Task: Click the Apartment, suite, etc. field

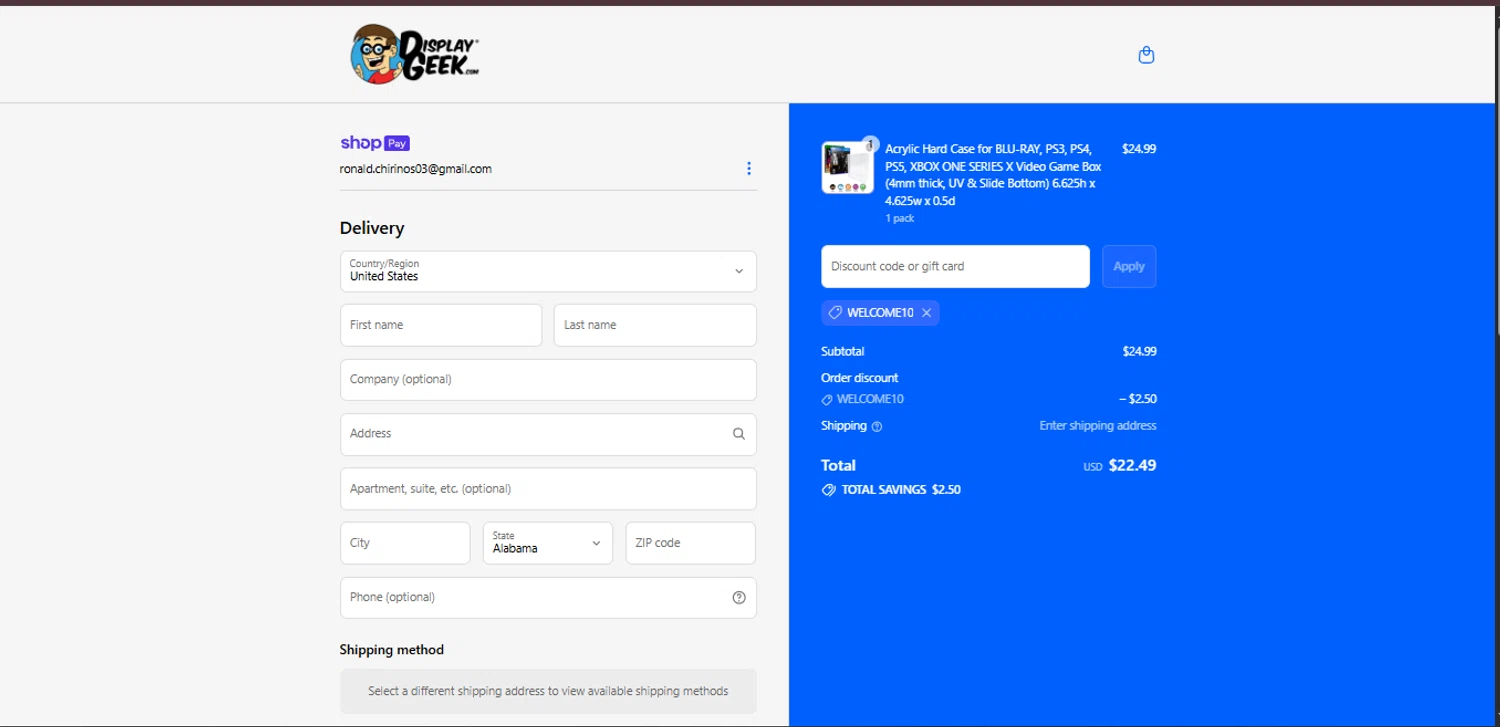Action: point(548,489)
